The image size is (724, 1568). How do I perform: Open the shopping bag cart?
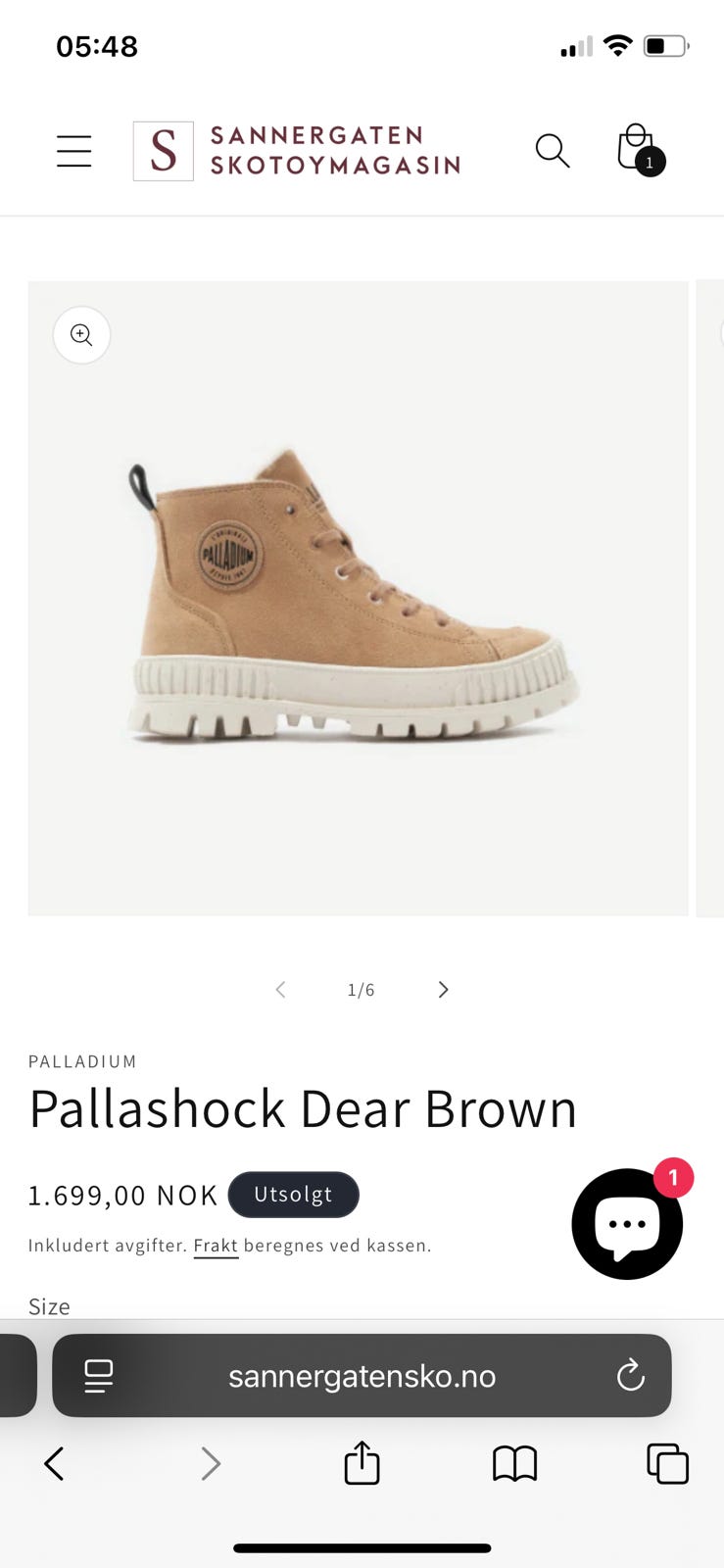click(x=641, y=150)
